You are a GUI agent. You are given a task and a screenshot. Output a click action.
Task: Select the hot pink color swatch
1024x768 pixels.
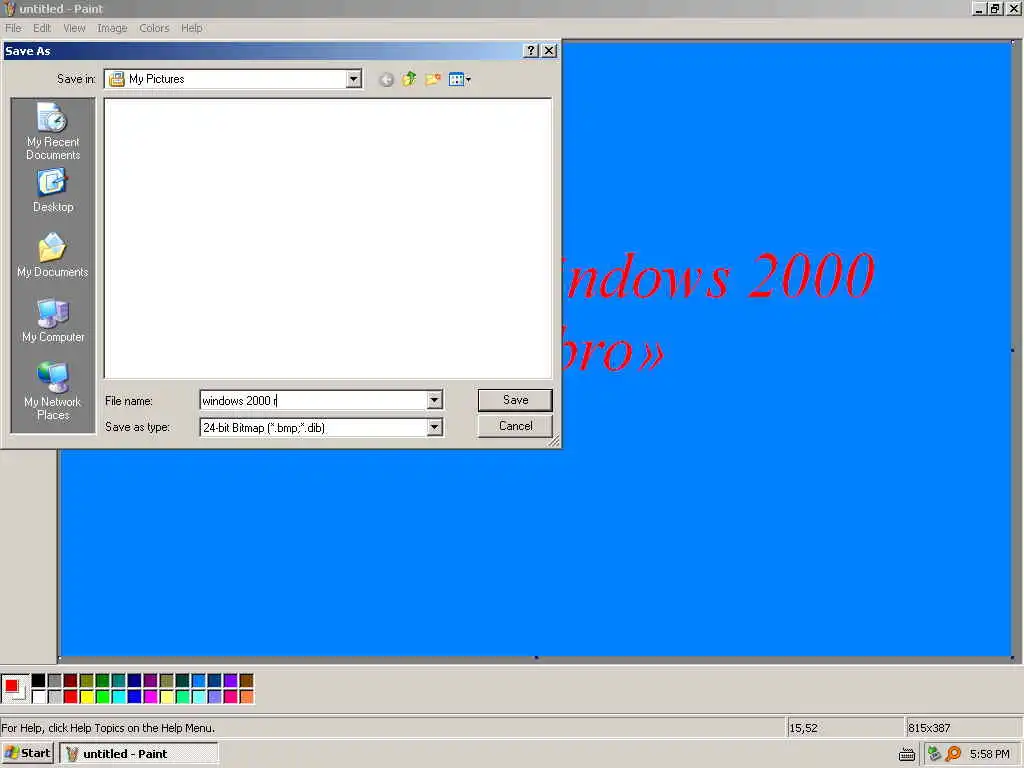click(231, 697)
